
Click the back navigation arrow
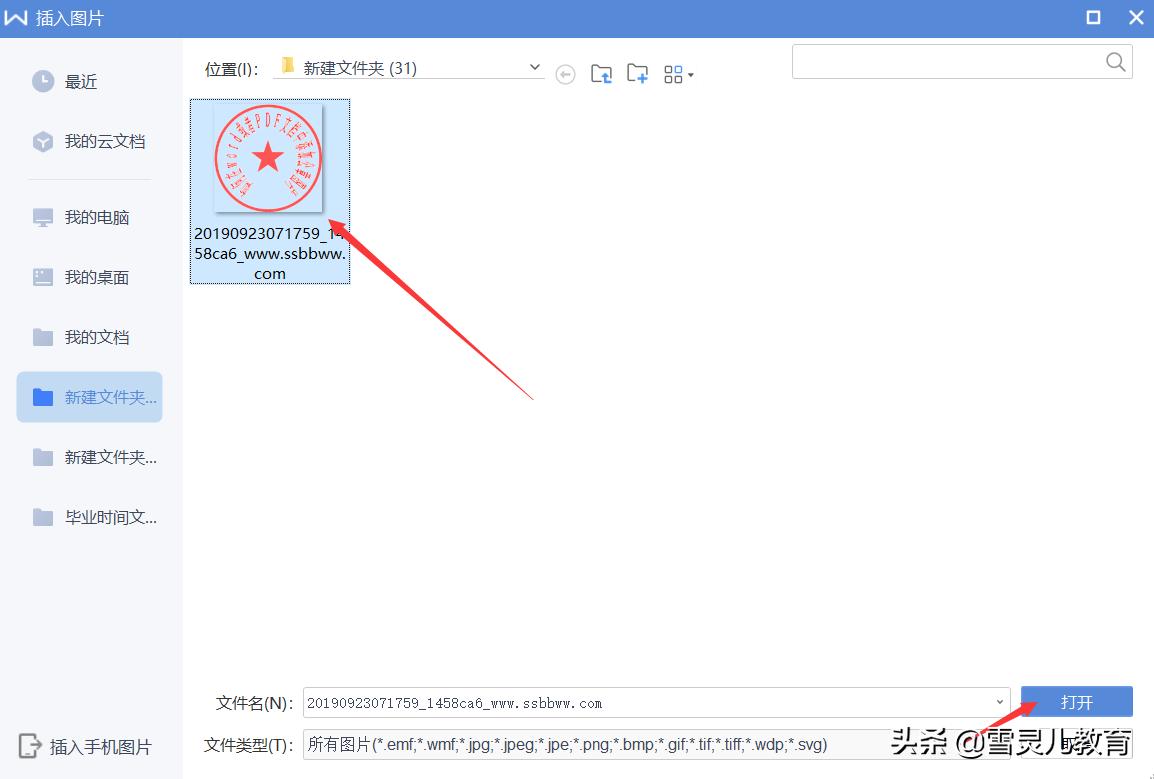pyautogui.click(x=565, y=73)
